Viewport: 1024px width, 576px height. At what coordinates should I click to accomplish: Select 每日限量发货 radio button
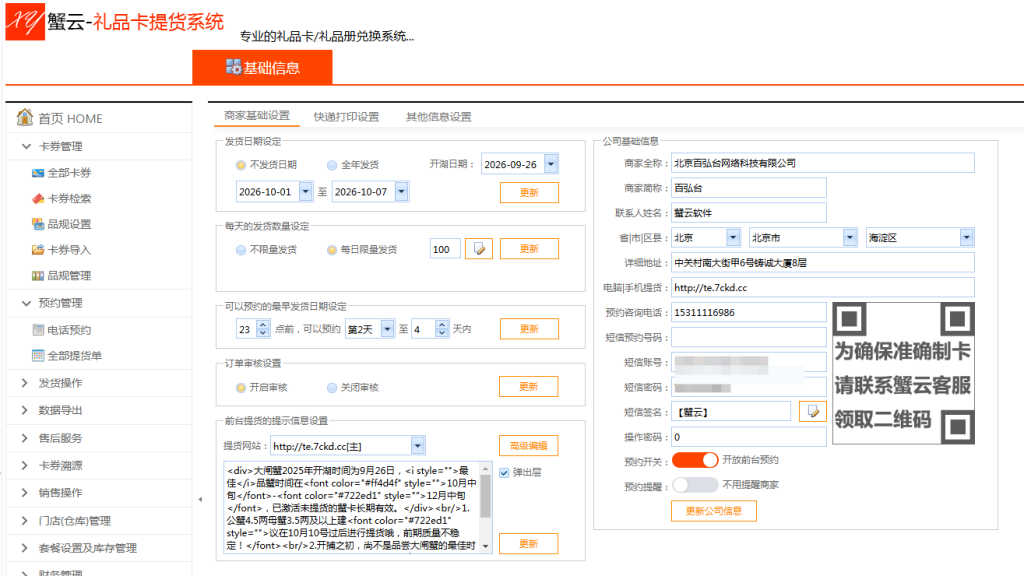point(332,249)
